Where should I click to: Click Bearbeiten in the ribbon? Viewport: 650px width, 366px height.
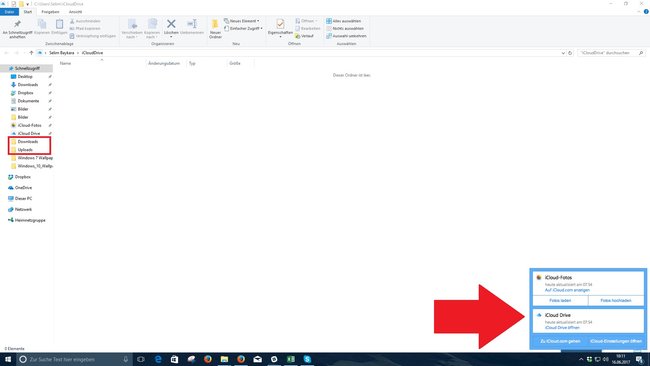[x=308, y=28]
